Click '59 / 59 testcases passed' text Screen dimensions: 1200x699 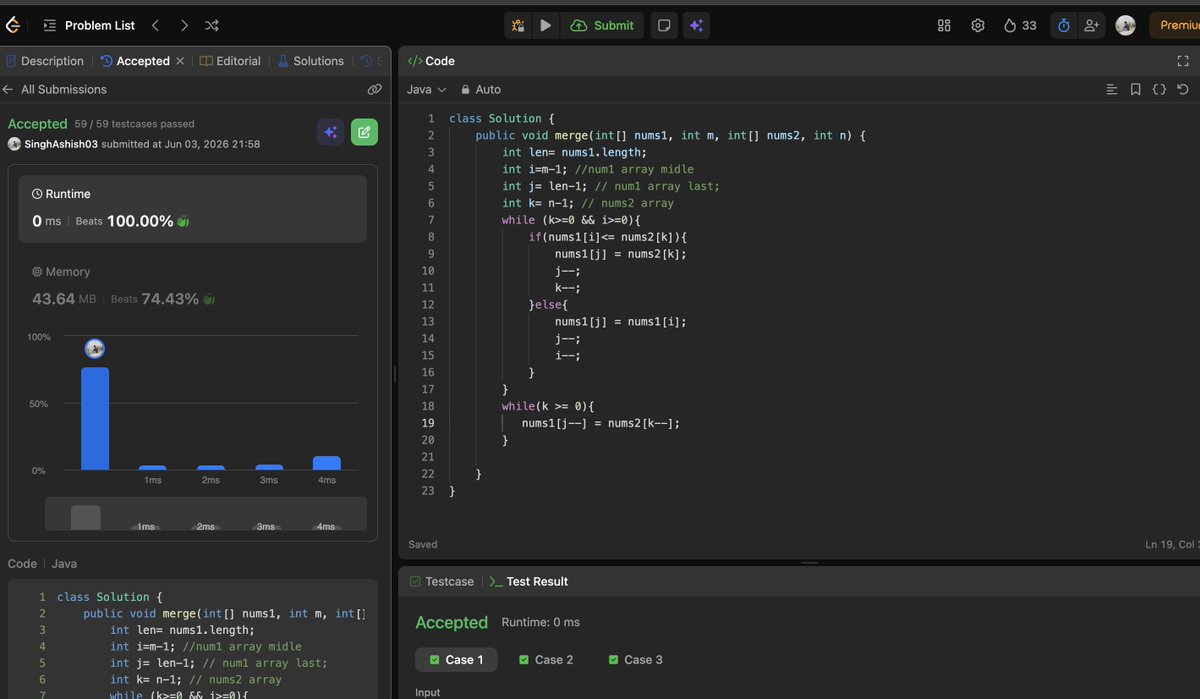coord(134,124)
